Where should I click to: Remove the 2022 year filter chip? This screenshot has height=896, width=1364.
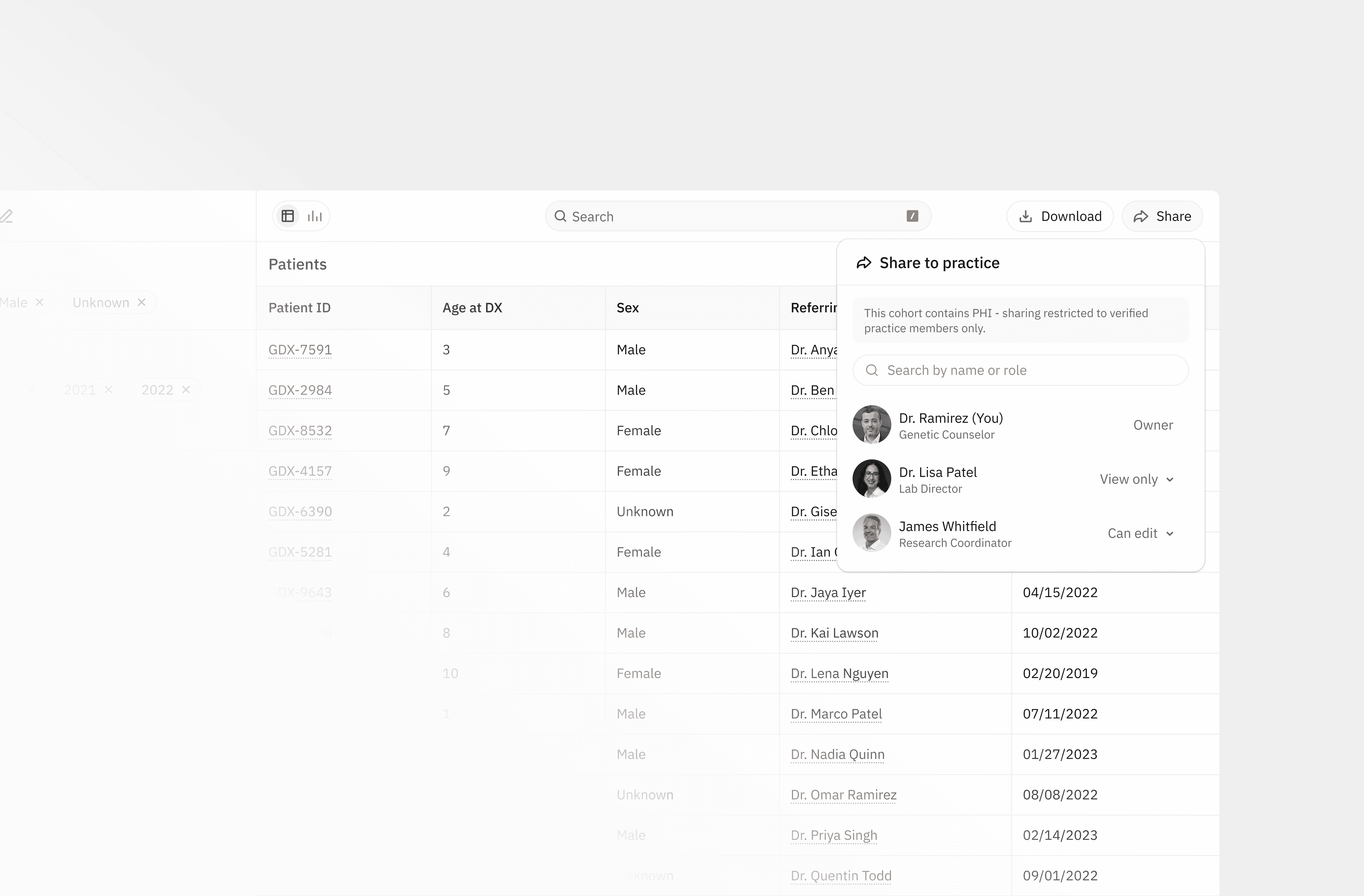pyautogui.click(x=186, y=390)
